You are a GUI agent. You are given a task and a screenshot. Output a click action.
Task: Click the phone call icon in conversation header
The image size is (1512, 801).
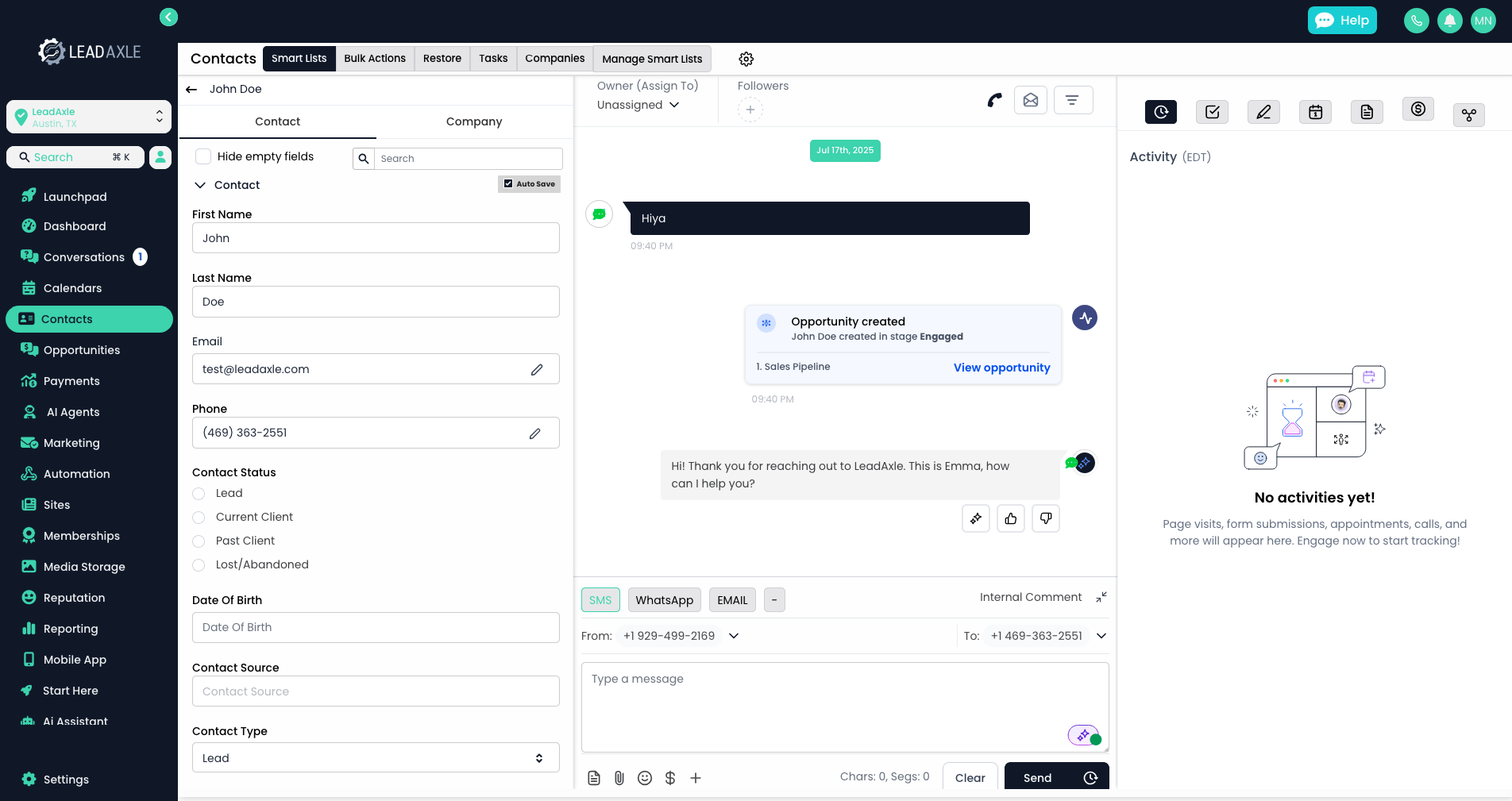tap(994, 100)
